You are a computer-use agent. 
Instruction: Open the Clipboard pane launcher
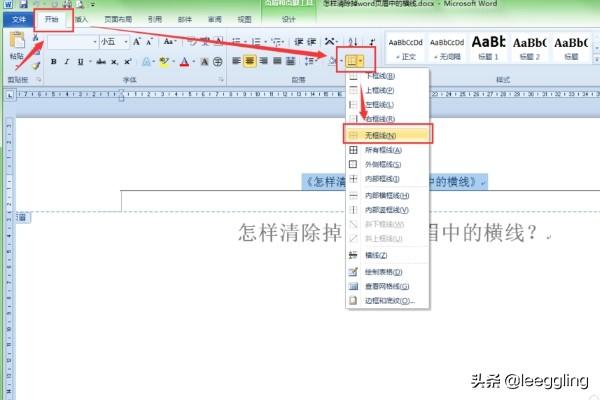[39, 80]
